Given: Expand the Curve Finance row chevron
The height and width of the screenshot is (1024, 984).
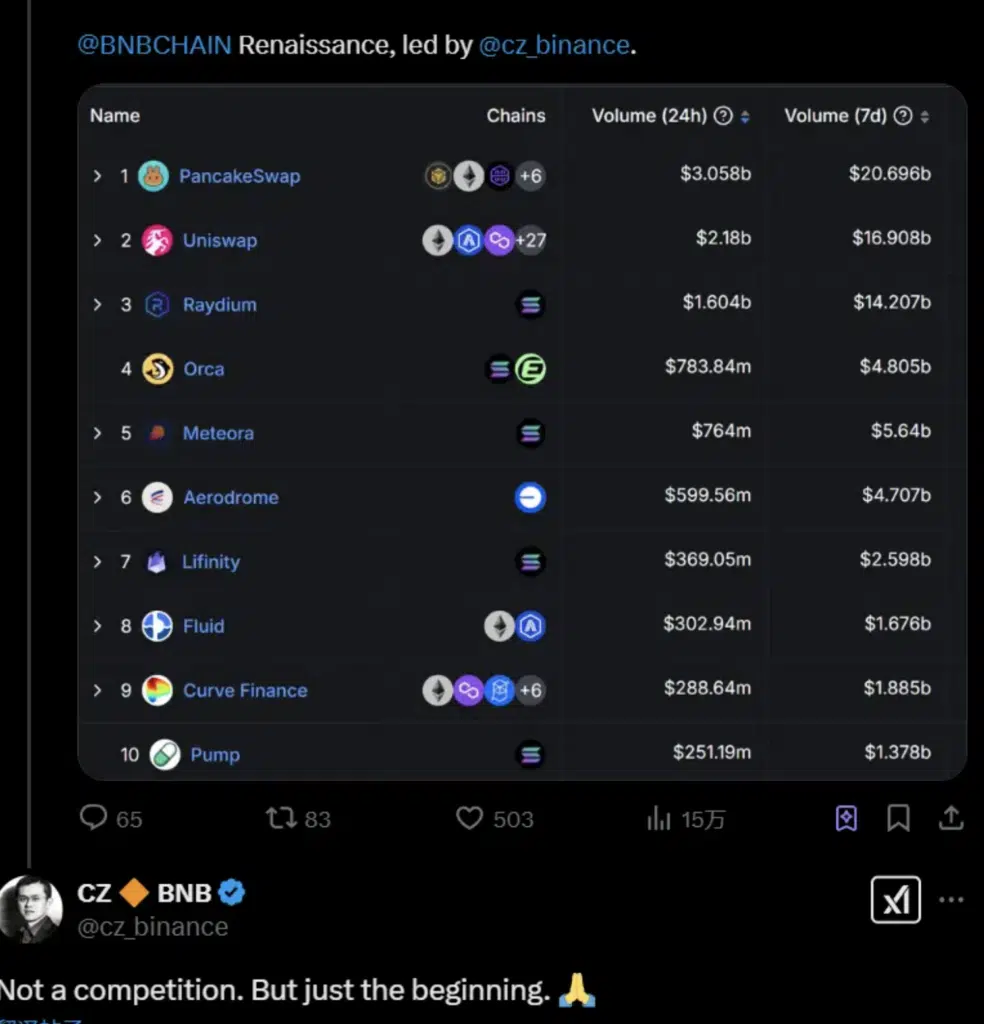Looking at the screenshot, I should [x=97, y=690].
